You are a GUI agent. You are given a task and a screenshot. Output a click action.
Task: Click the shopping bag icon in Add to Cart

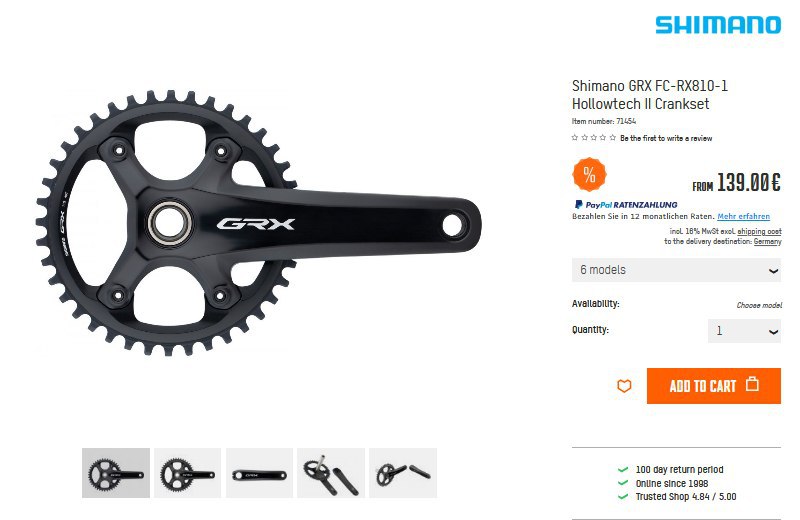pos(753,384)
